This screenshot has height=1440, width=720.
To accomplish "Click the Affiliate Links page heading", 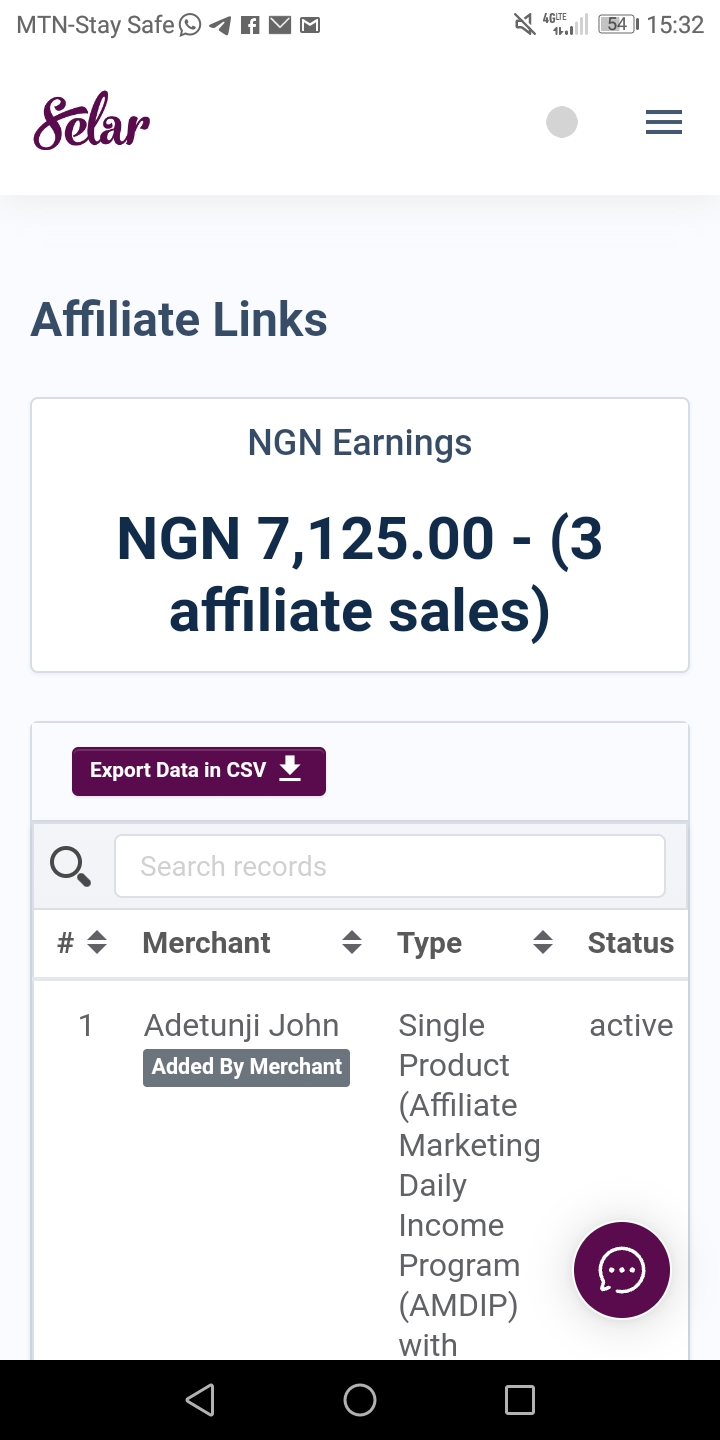I will 179,318.
